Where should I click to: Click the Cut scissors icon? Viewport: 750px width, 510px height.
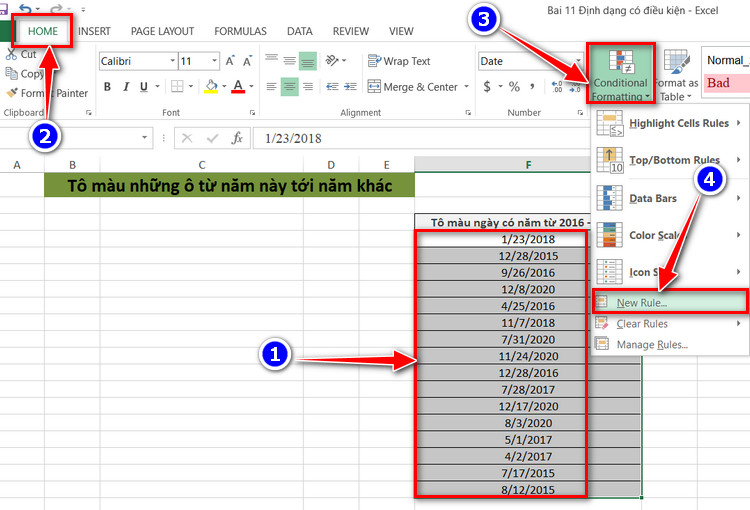click(11, 55)
